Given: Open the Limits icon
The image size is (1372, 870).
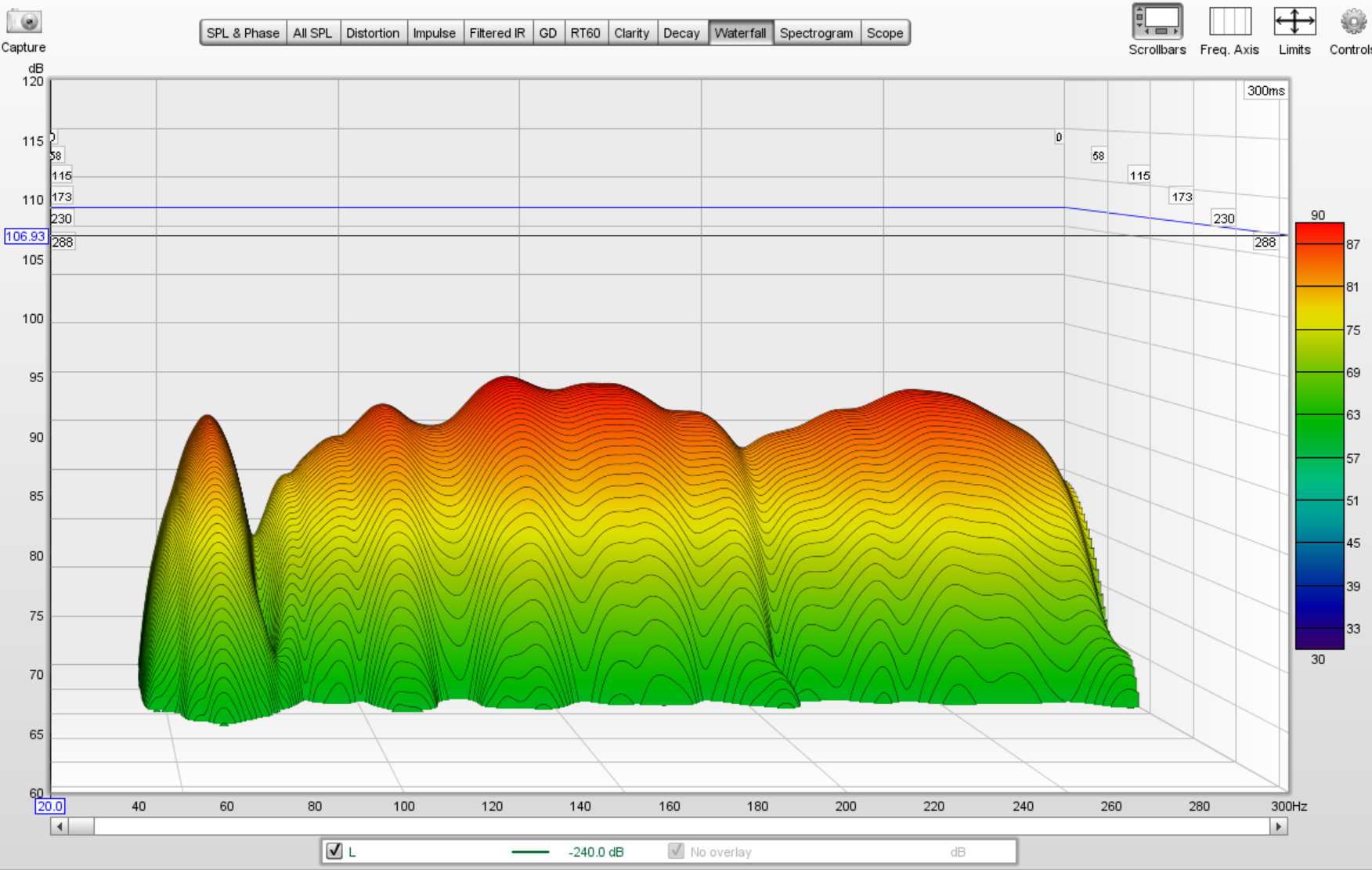Looking at the screenshot, I should (x=1294, y=21).
